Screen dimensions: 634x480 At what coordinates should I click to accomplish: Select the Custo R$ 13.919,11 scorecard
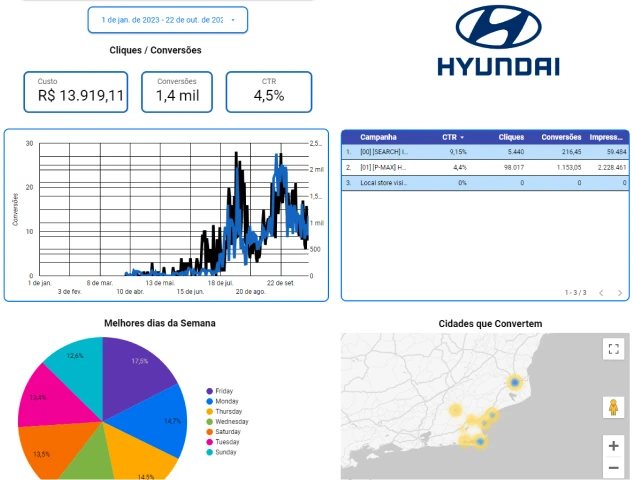click(x=76, y=92)
